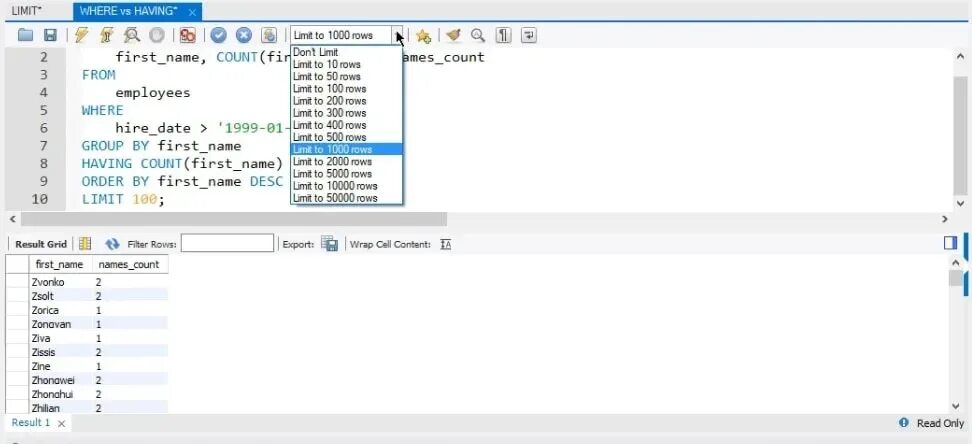Click the Read Only info icon
Screen dimensions: 972x444
tap(904, 422)
